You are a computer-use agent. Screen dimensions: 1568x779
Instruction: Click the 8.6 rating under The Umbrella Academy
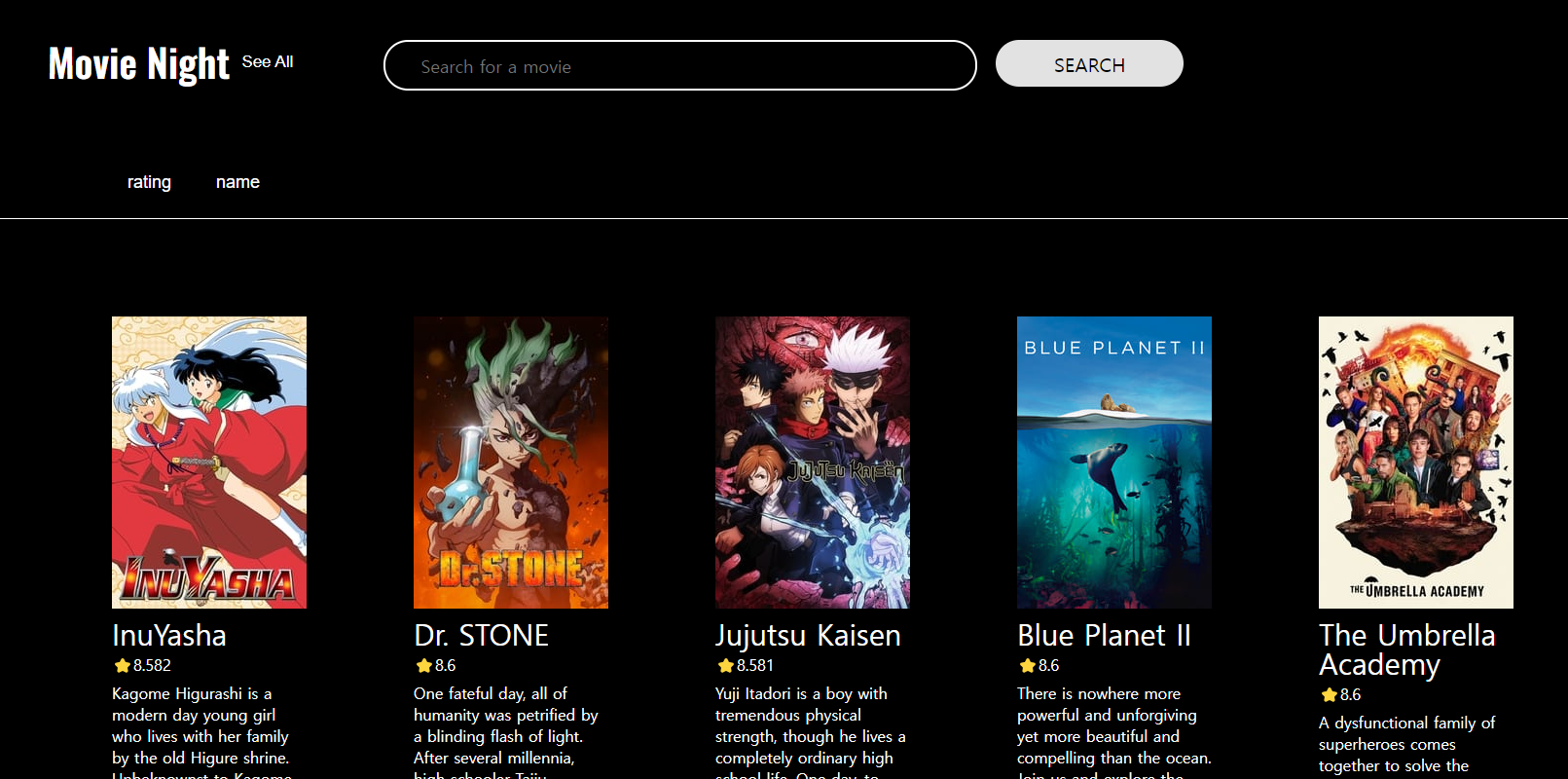point(1350,695)
